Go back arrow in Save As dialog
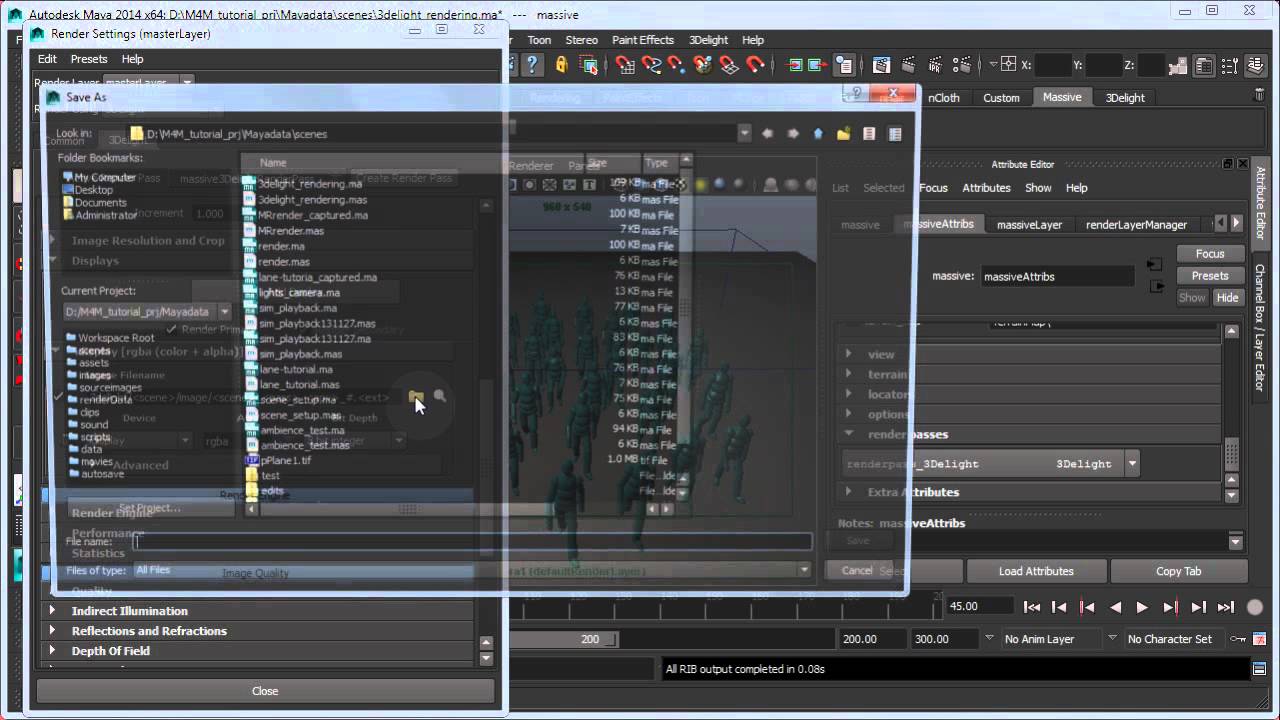Screen dimensions: 1280x720 [x=768, y=133]
